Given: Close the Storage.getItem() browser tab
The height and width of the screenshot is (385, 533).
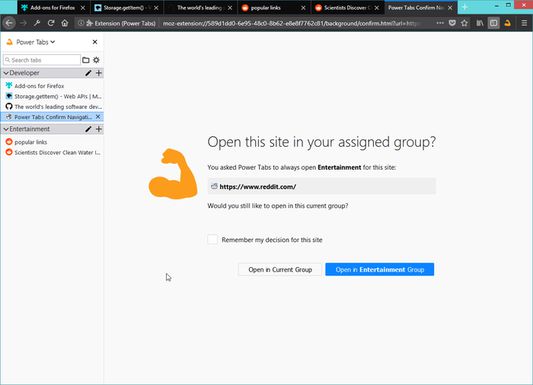Looking at the screenshot, I should click(x=156, y=7).
